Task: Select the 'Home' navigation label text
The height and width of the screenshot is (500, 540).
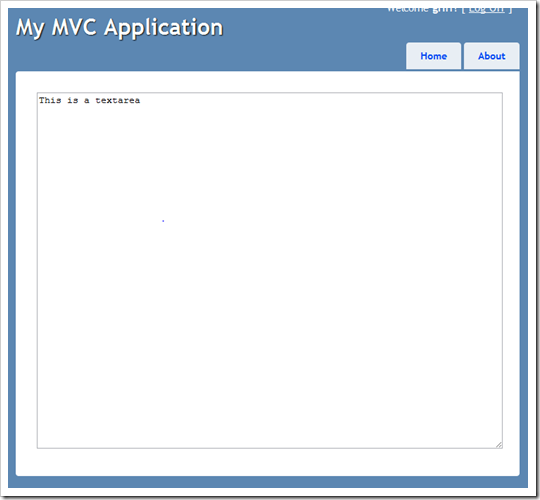Action: pyautogui.click(x=434, y=56)
